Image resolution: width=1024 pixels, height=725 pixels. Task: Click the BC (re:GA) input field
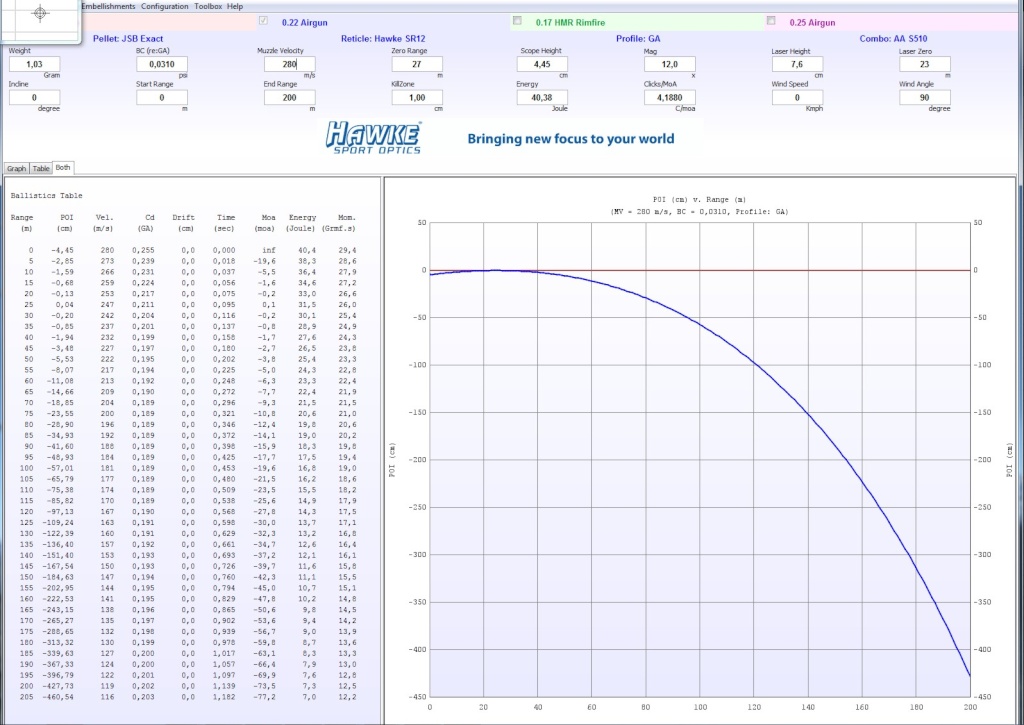pyautogui.click(x=162, y=64)
